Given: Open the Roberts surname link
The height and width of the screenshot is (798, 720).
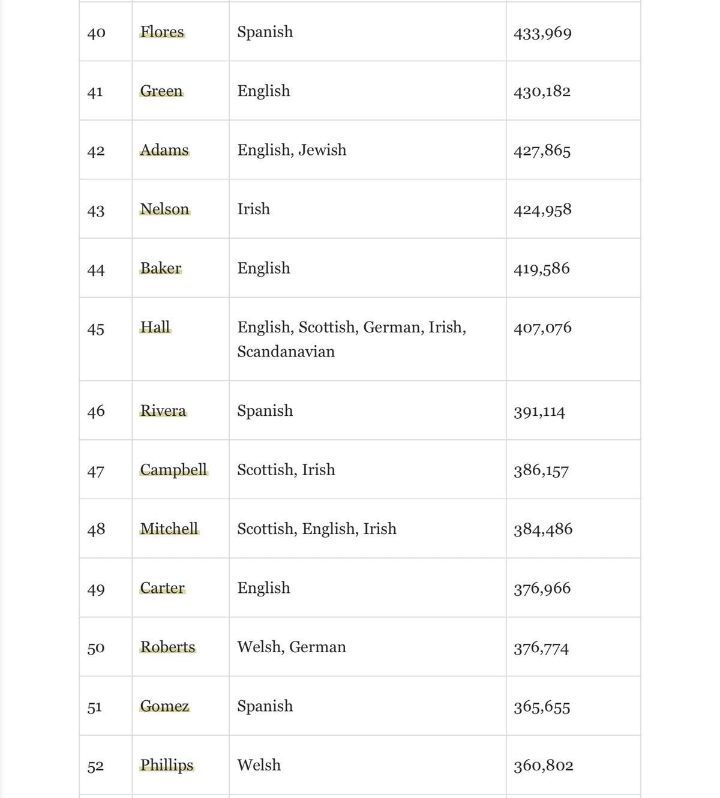Looking at the screenshot, I should [x=167, y=647].
